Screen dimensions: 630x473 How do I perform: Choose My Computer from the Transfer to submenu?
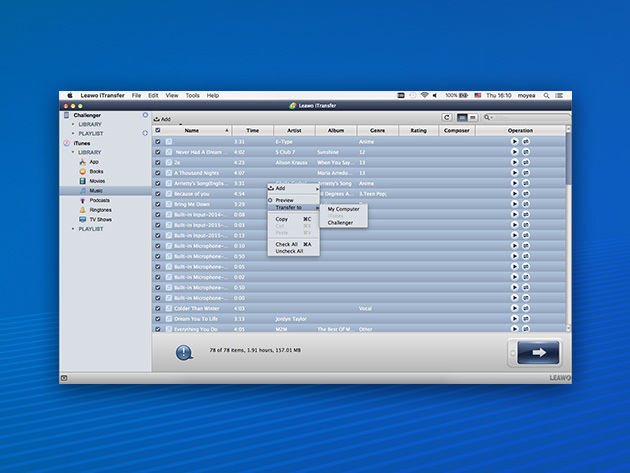click(x=343, y=209)
